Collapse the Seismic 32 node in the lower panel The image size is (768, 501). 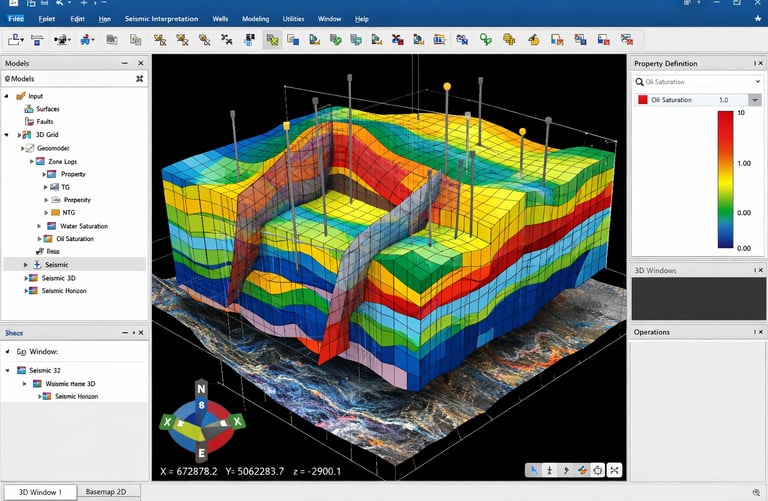(x=7, y=370)
